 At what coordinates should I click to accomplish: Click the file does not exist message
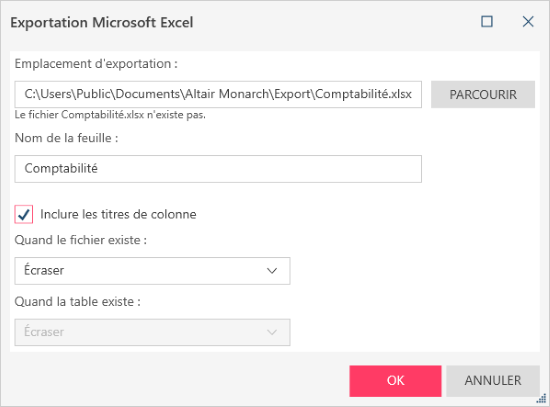point(110,115)
